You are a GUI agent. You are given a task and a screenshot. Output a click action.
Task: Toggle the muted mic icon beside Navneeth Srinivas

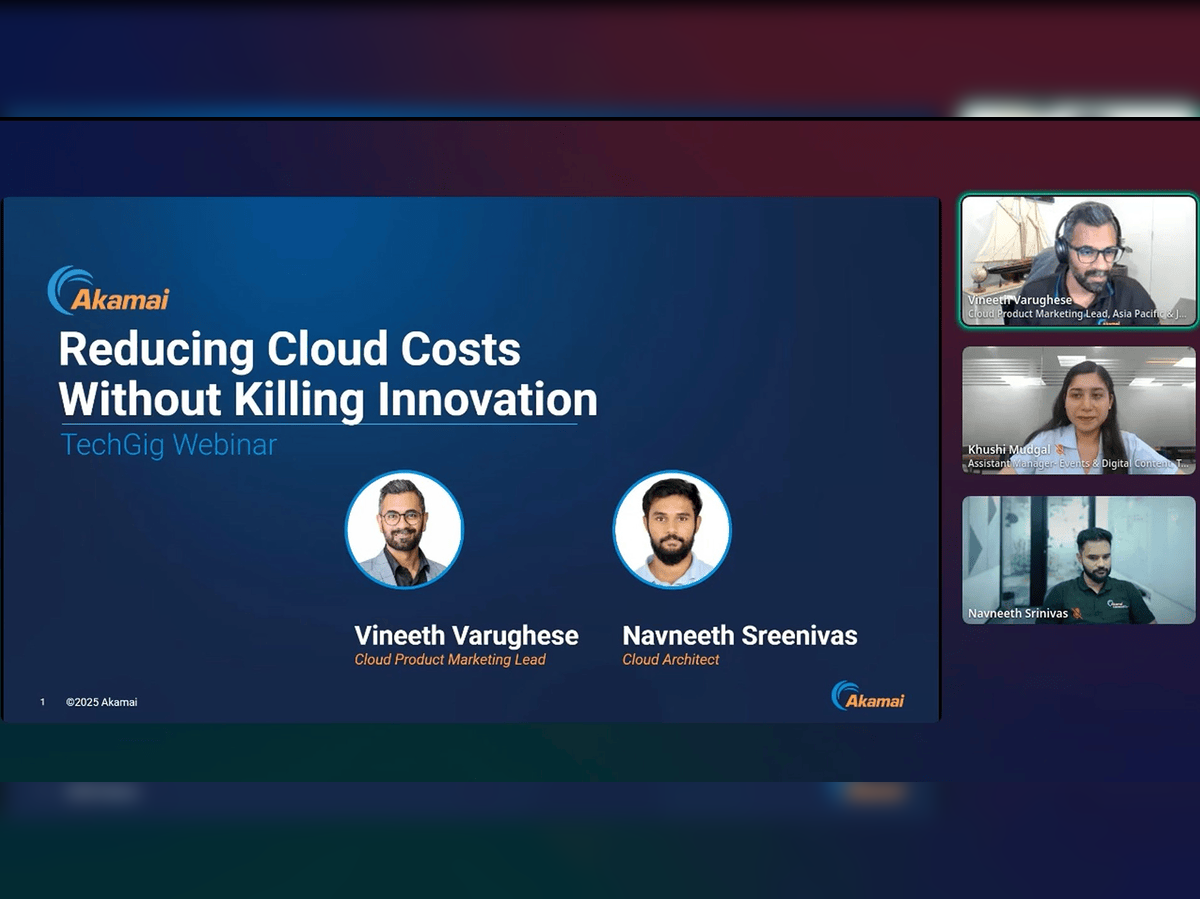click(x=1077, y=613)
